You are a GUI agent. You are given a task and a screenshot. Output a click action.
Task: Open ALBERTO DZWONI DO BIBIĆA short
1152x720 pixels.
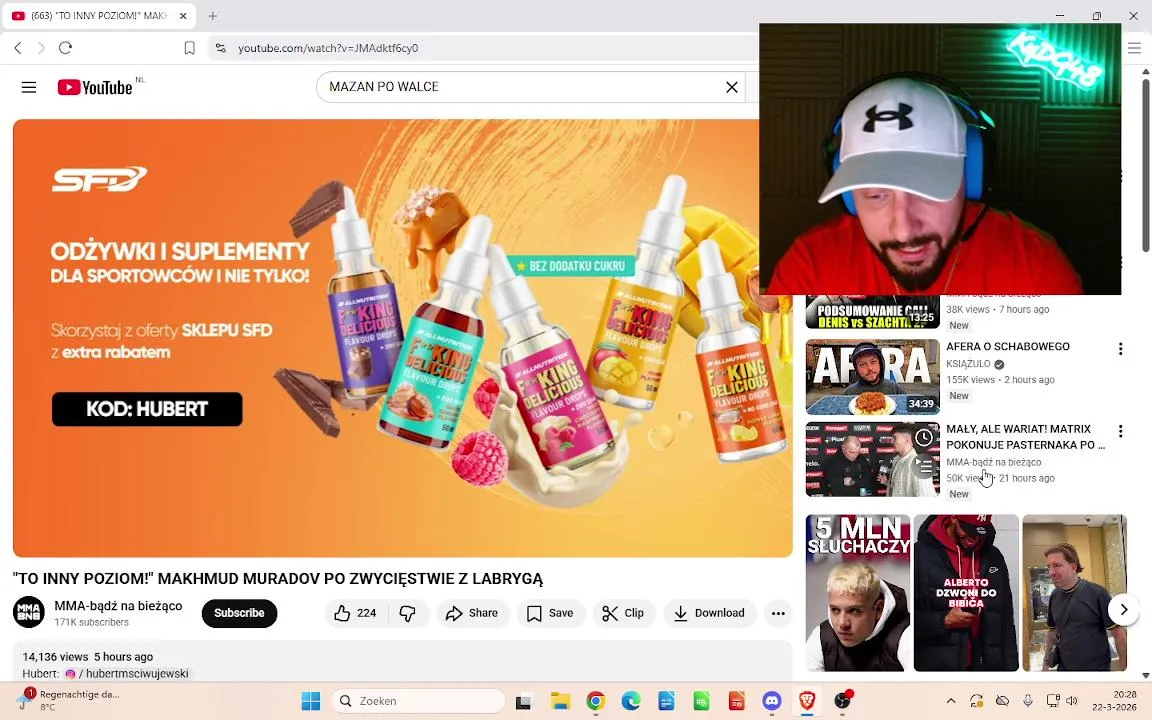[966, 593]
